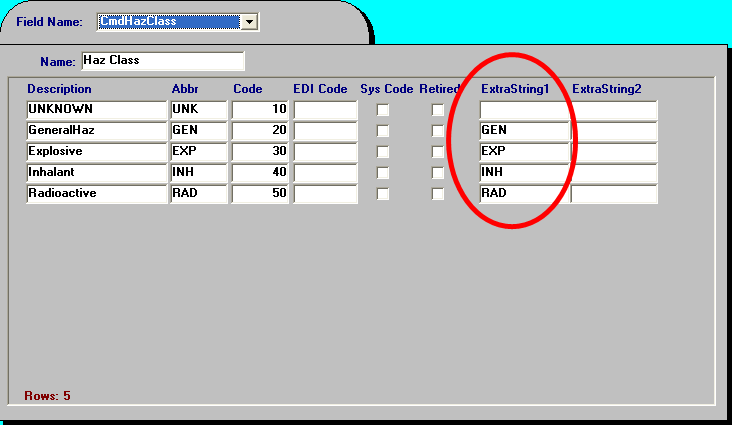
Task: Click the Code column header
Action: click(x=248, y=89)
